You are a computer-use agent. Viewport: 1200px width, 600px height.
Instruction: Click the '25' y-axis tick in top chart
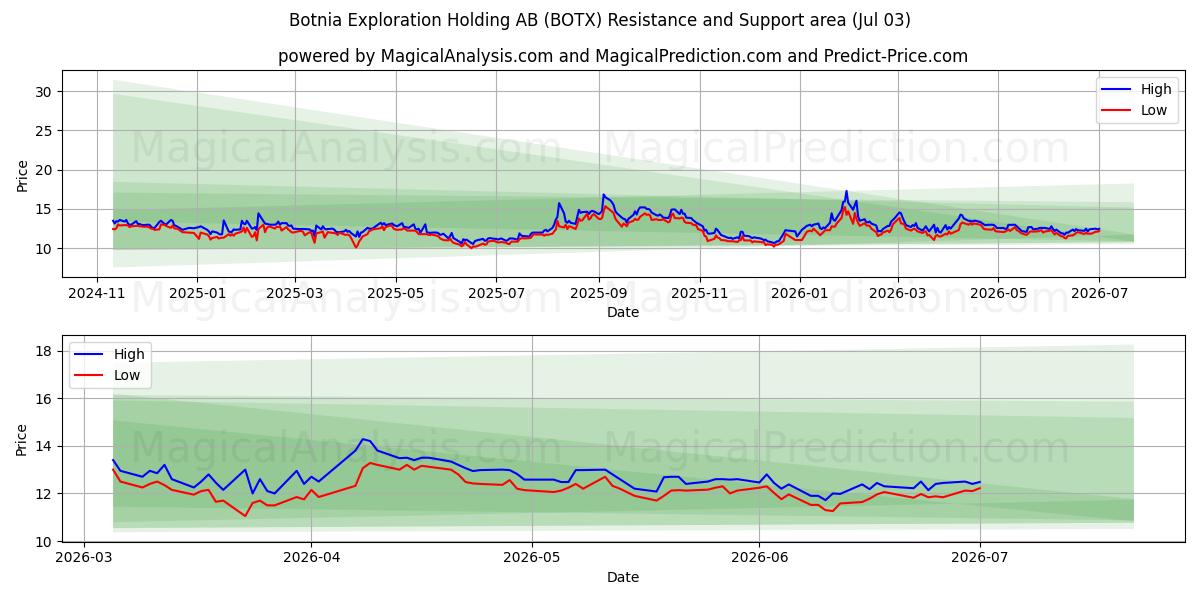click(x=46, y=131)
